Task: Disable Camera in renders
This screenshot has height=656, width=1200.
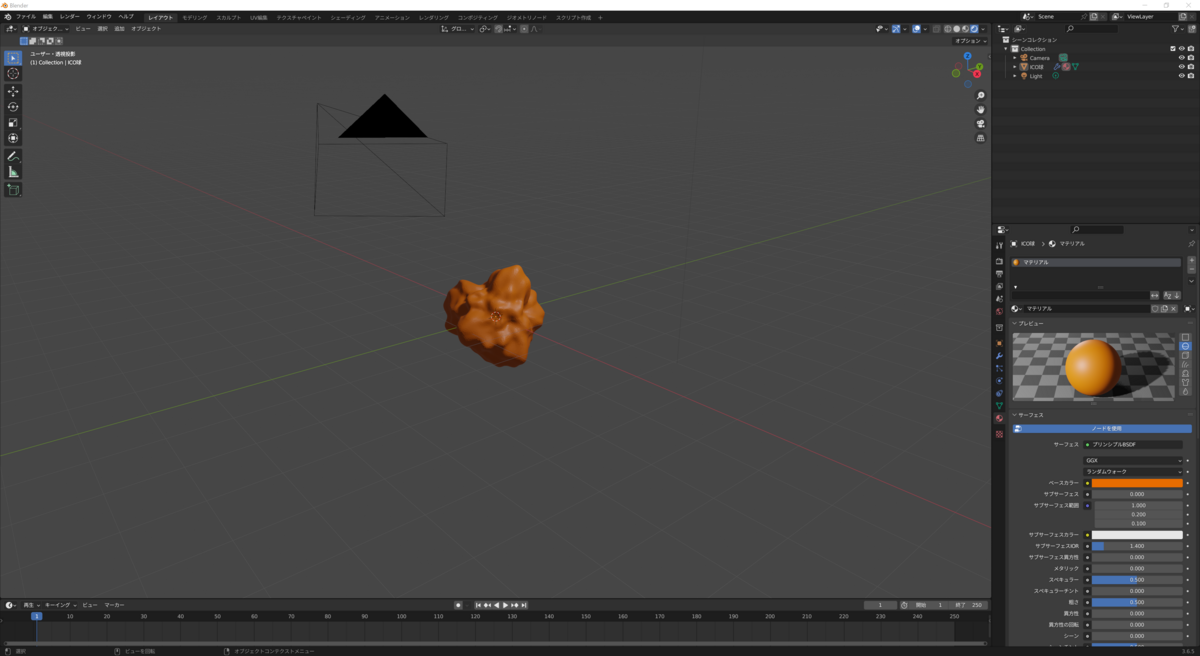Action: click(x=1191, y=58)
